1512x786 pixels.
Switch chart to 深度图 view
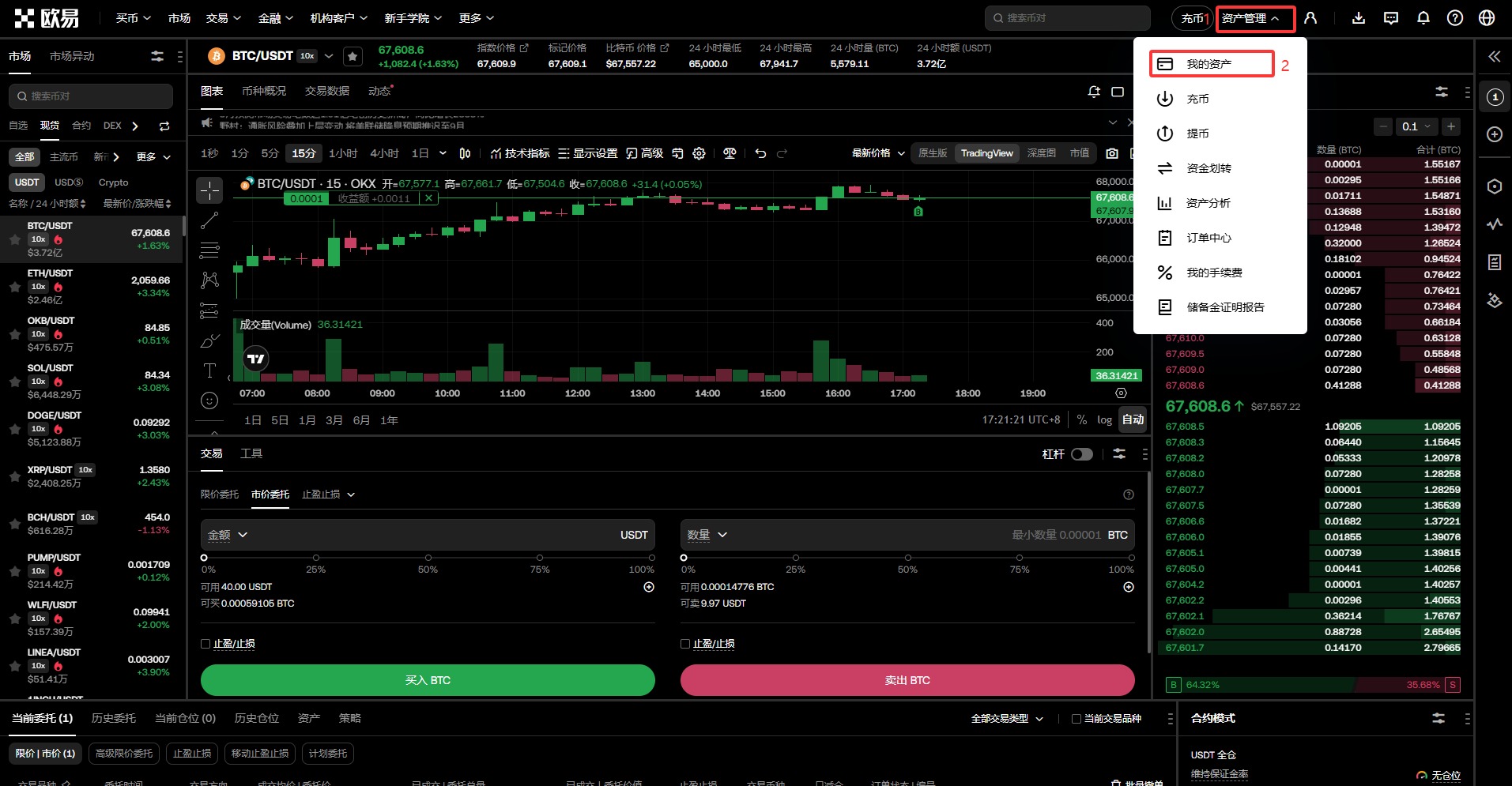click(x=1042, y=153)
